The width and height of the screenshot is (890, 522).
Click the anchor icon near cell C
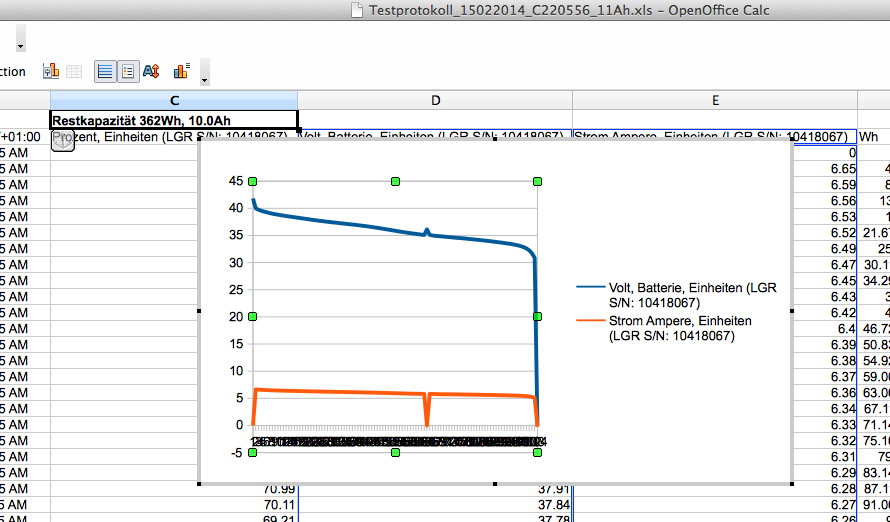62,142
